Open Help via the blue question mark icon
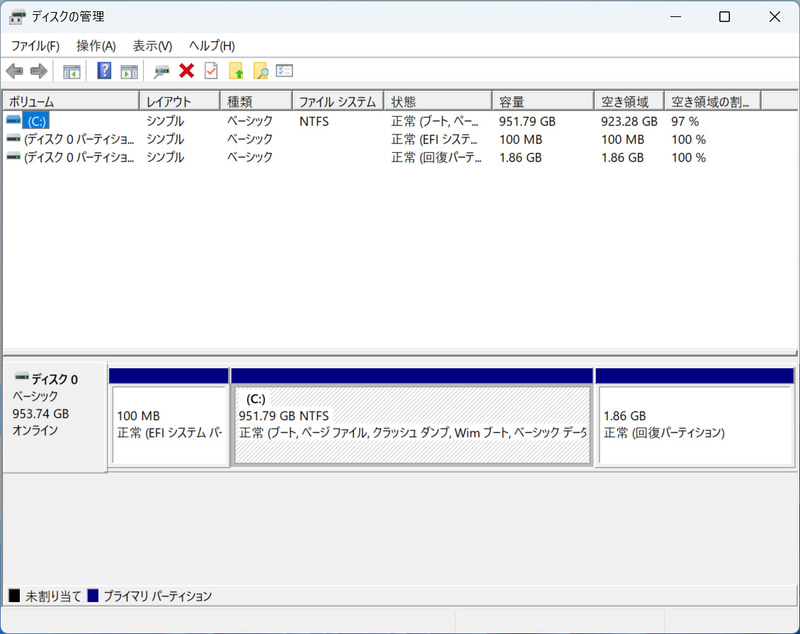Screen dimensions: 800x634 pos(104,71)
